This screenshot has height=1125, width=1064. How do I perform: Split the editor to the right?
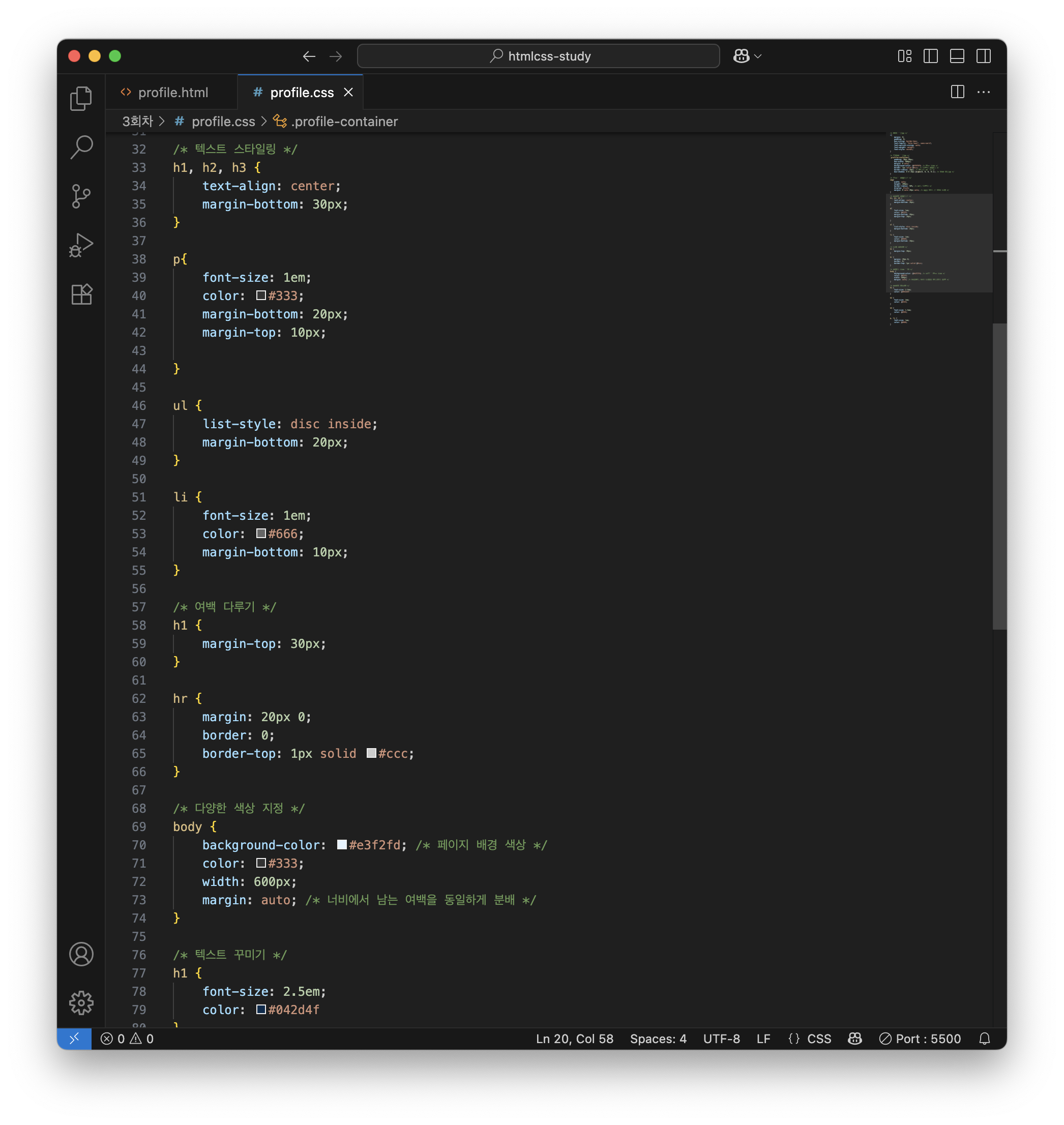point(957,92)
